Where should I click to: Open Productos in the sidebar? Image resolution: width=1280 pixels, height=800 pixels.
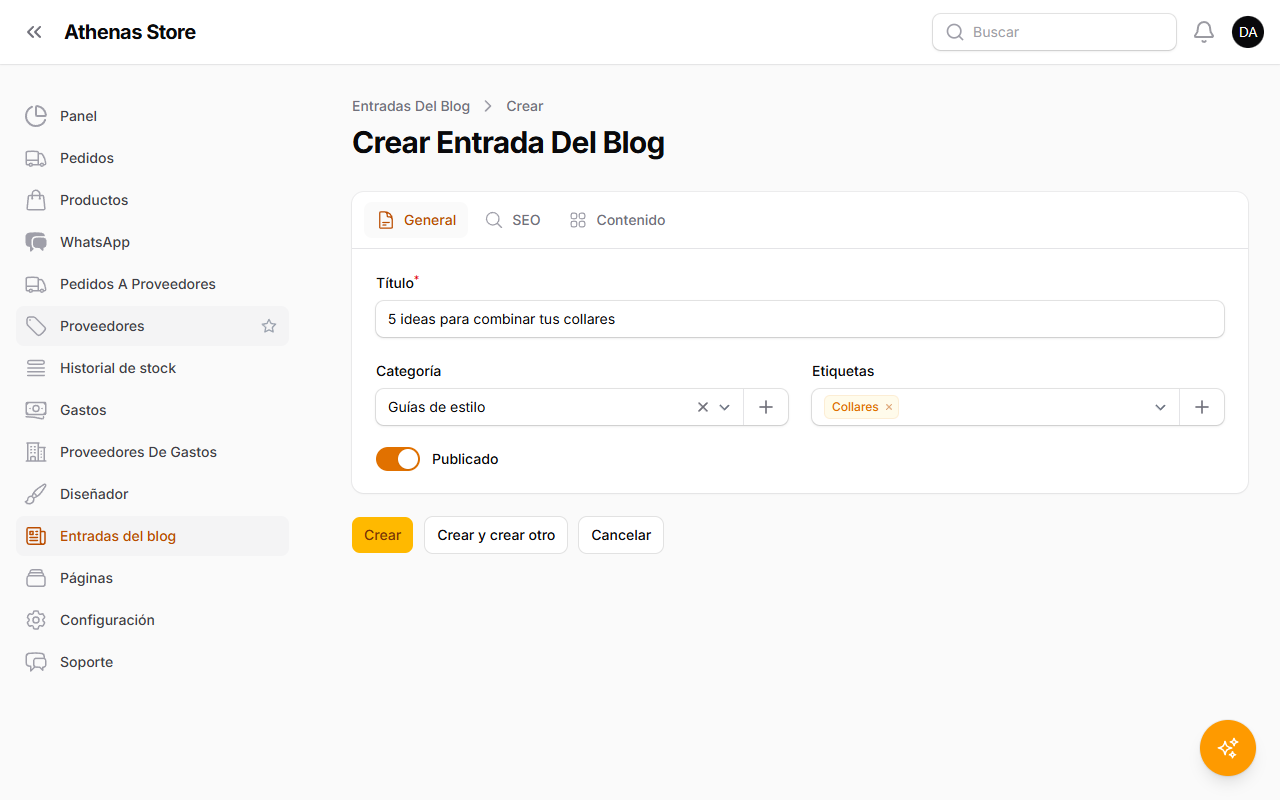[152, 200]
